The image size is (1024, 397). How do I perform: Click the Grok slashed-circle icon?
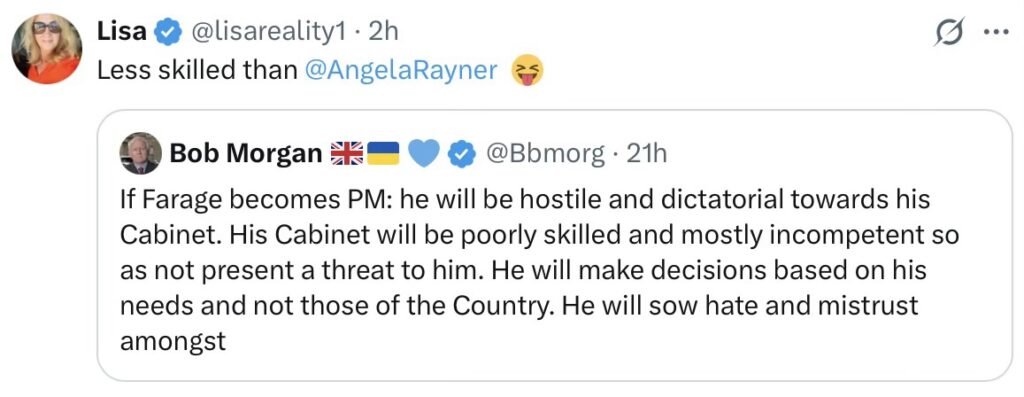(950, 33)
